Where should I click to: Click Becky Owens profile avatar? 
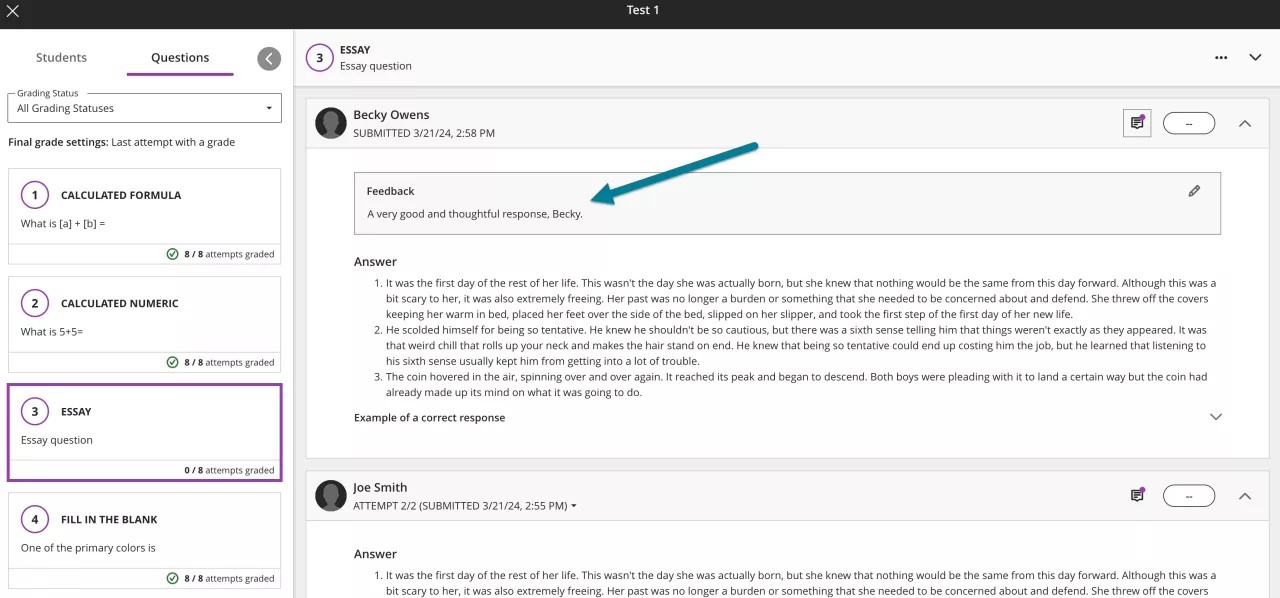[330, 122]
